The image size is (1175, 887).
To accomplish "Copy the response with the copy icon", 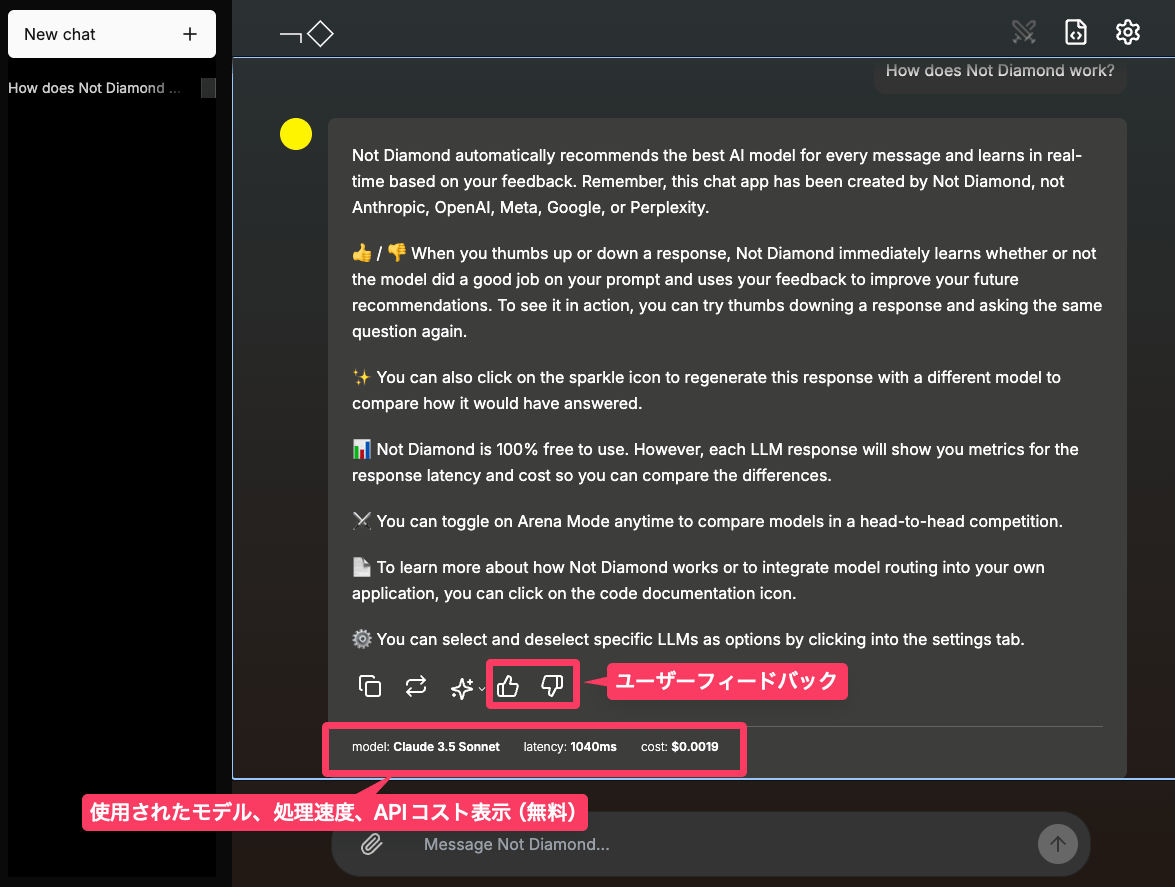I will click(370, 686).
